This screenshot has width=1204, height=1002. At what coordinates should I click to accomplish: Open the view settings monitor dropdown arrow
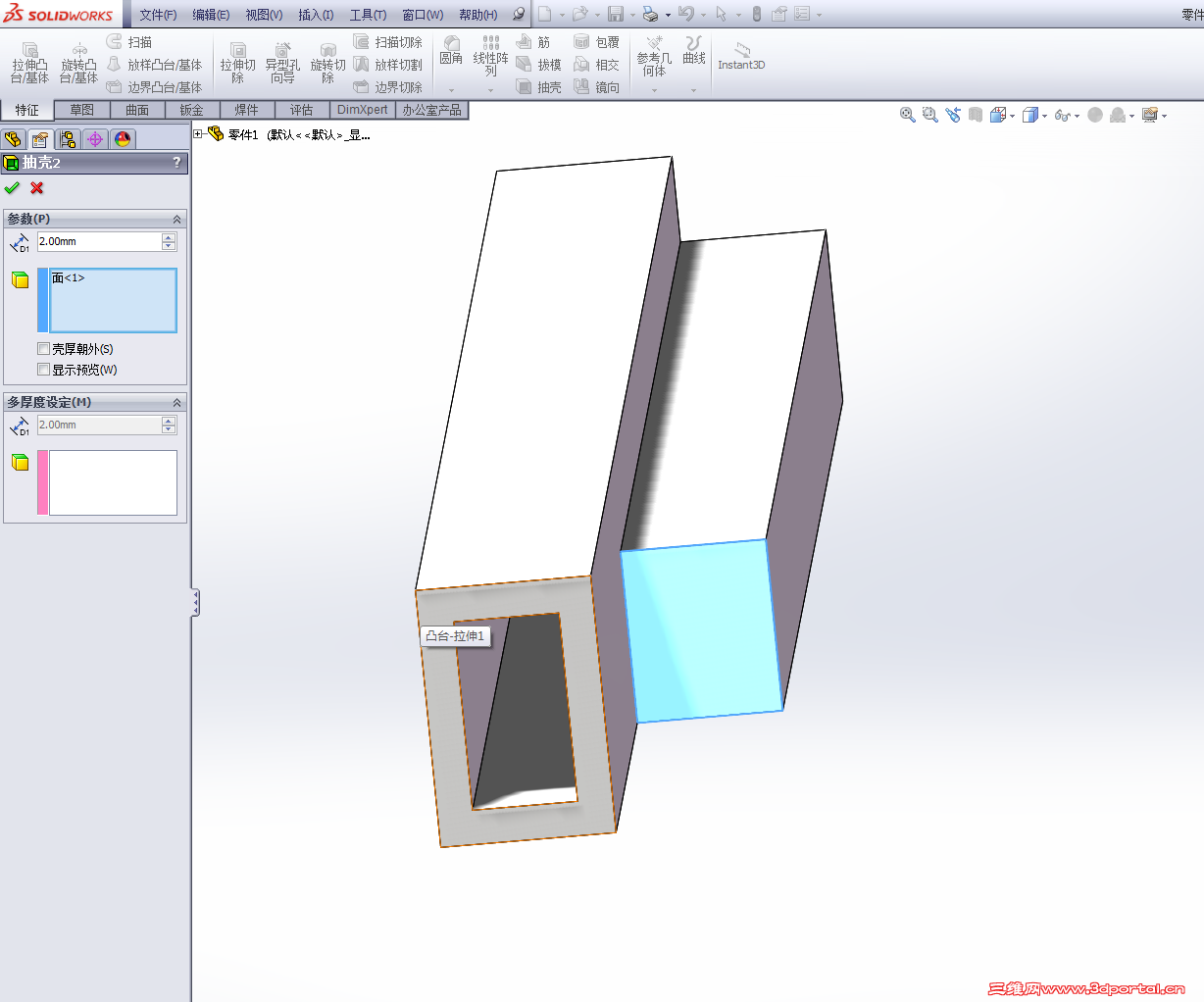pos(1164,116)
